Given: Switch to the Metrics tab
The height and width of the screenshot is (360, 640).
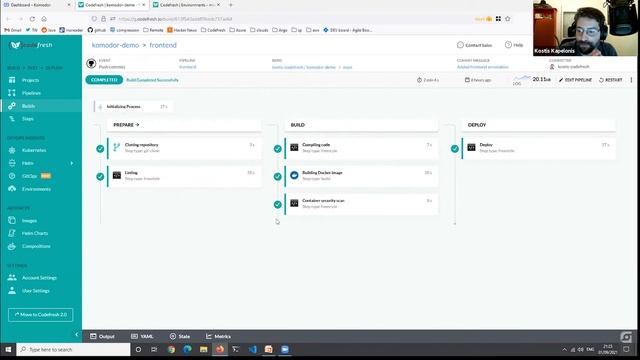Looking at the screenshot, I should pos(218,336).
